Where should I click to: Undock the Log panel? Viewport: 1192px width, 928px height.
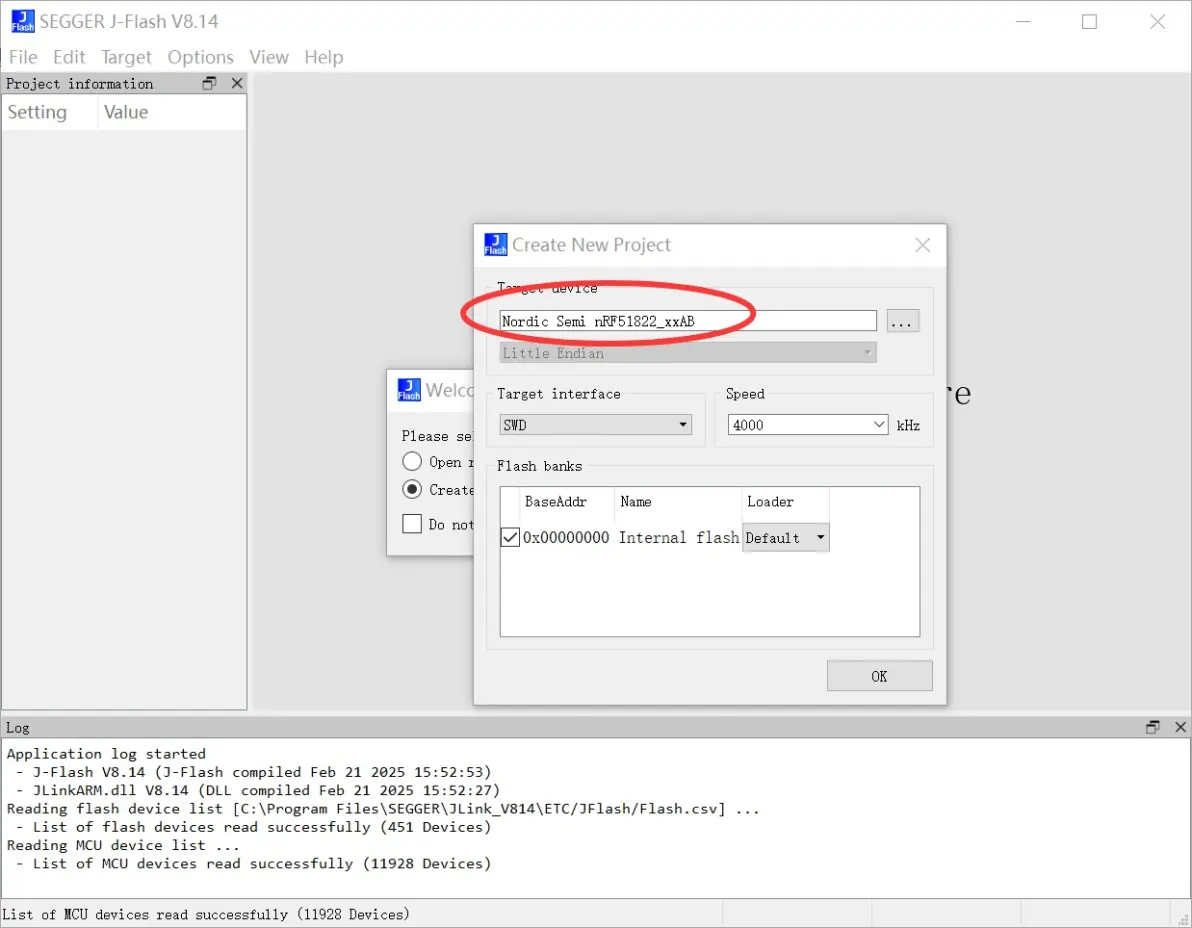point(1152,727)
